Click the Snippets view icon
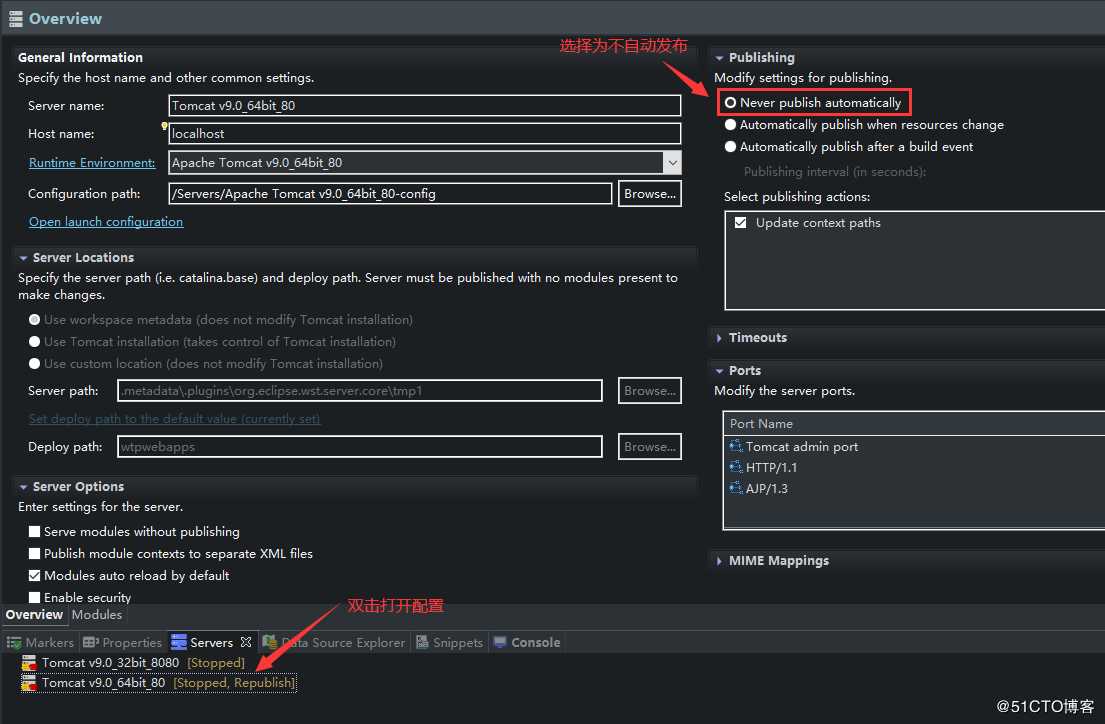The width and height of the screenshot is (1105, 724). 422,642
